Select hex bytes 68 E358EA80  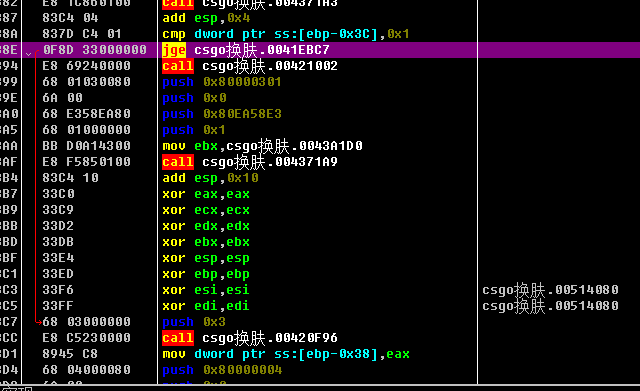click(x=87, y=113)
